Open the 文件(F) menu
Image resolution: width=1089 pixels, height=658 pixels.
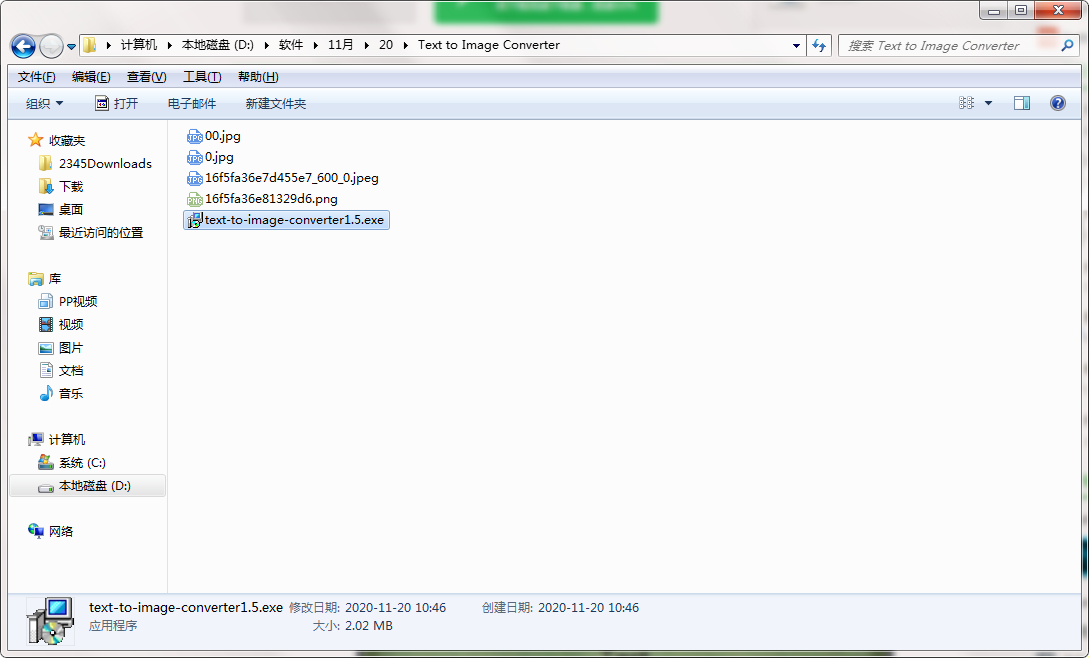pyautogui.click(x=36, y=77)
